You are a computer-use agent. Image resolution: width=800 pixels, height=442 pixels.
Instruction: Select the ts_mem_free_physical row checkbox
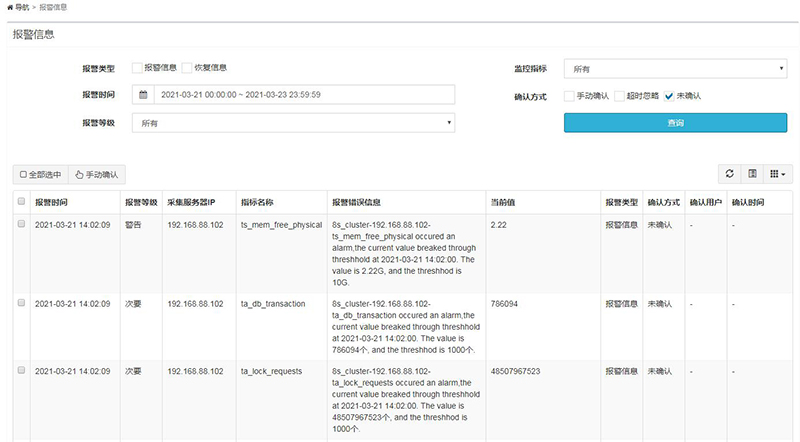click(21, 224)
